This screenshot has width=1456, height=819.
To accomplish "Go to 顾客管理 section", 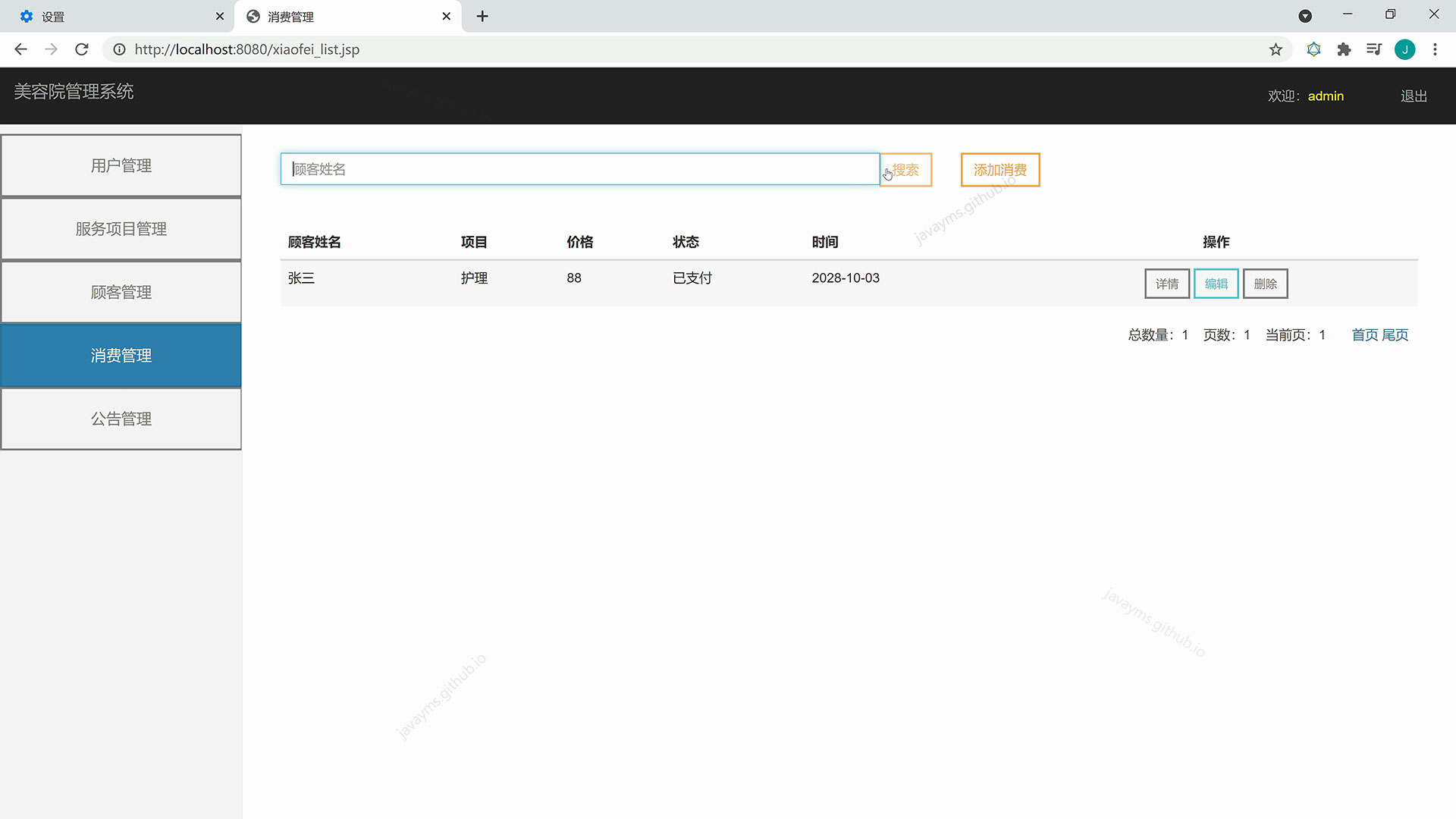I will pos(121,292).
